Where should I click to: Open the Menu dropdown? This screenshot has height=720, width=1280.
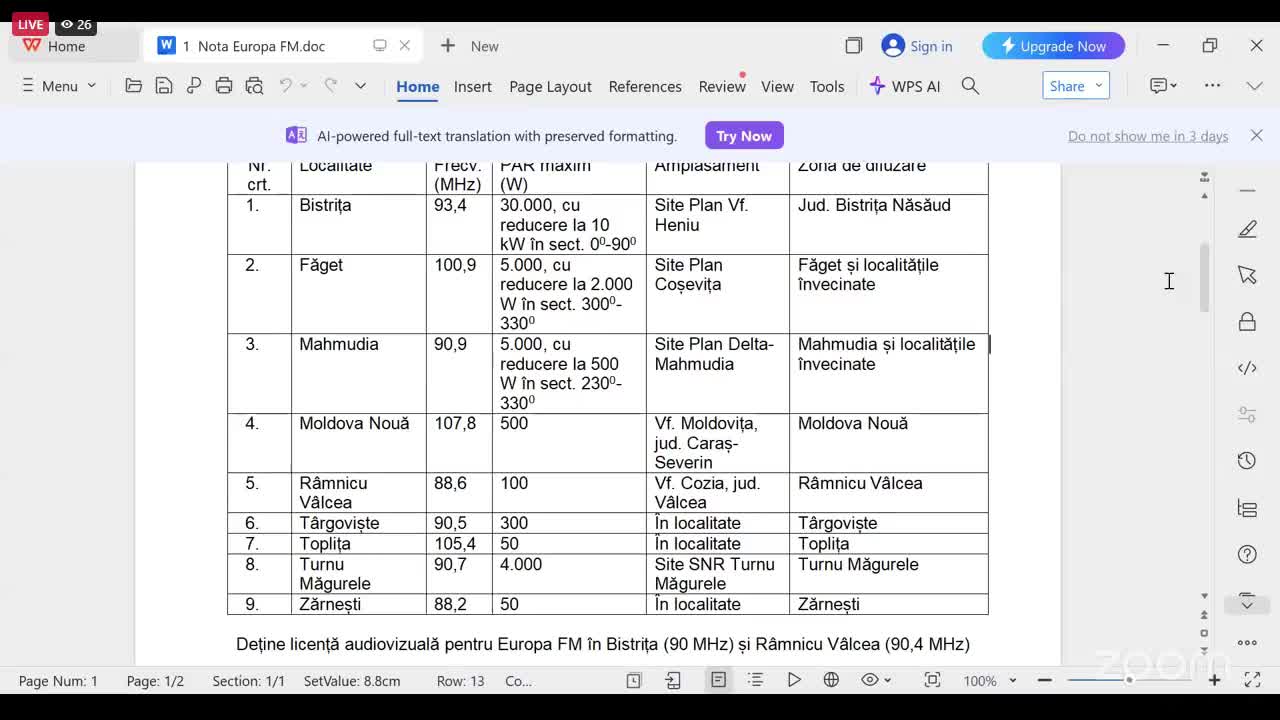(59, 86)
